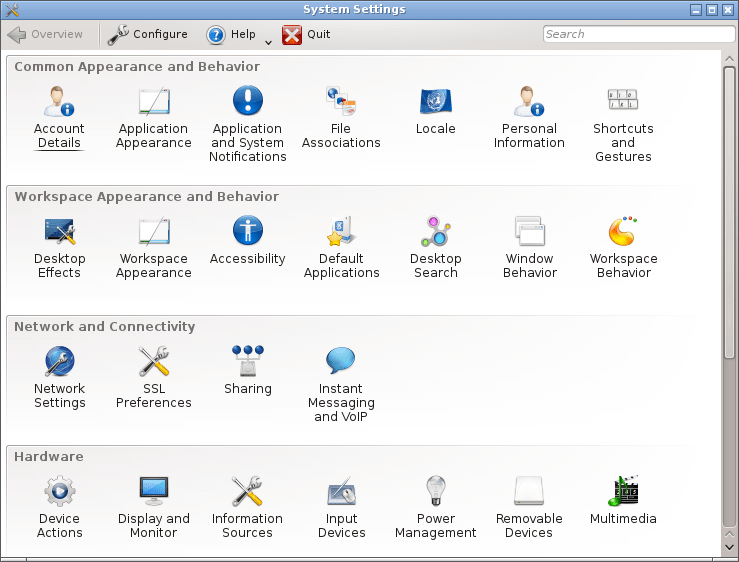The image size is (739, 562).
Task: Click the Help toolbar button
Action: pos(231,34)
